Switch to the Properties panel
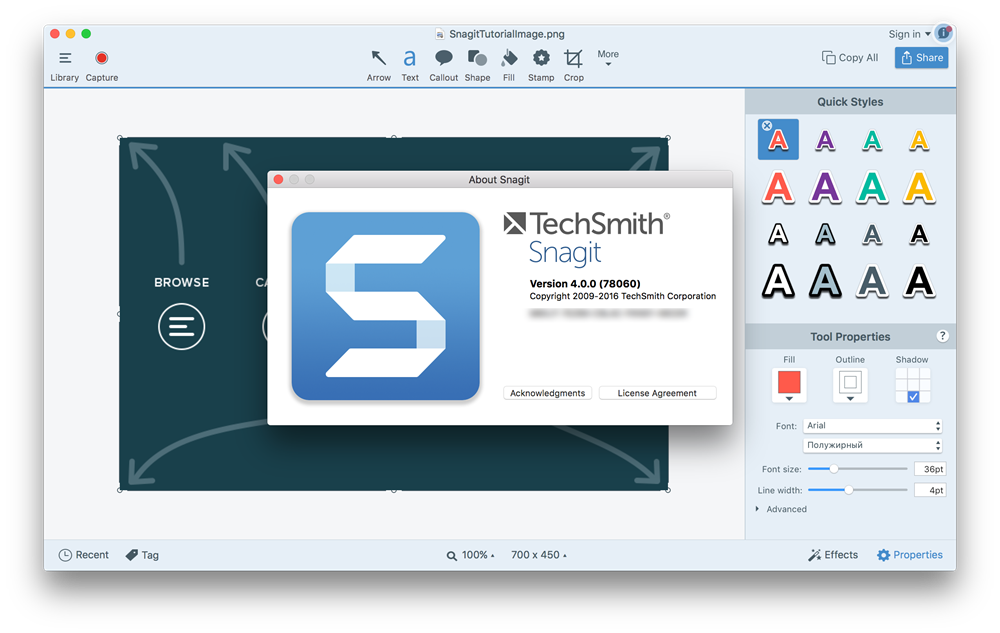This screenshot has height=633, width=1000. [909, 555]
